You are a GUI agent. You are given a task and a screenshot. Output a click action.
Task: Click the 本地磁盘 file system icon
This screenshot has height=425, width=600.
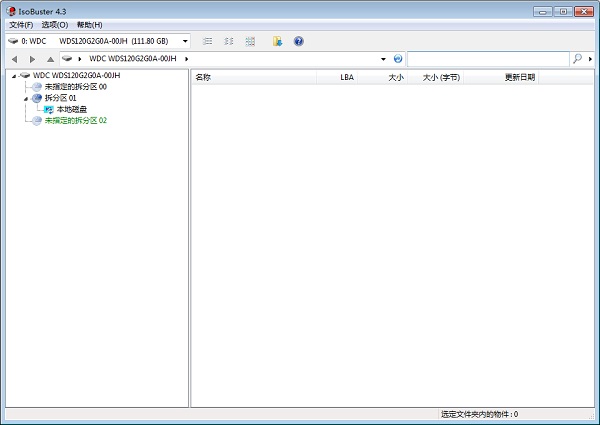click(x=49, y=109)
